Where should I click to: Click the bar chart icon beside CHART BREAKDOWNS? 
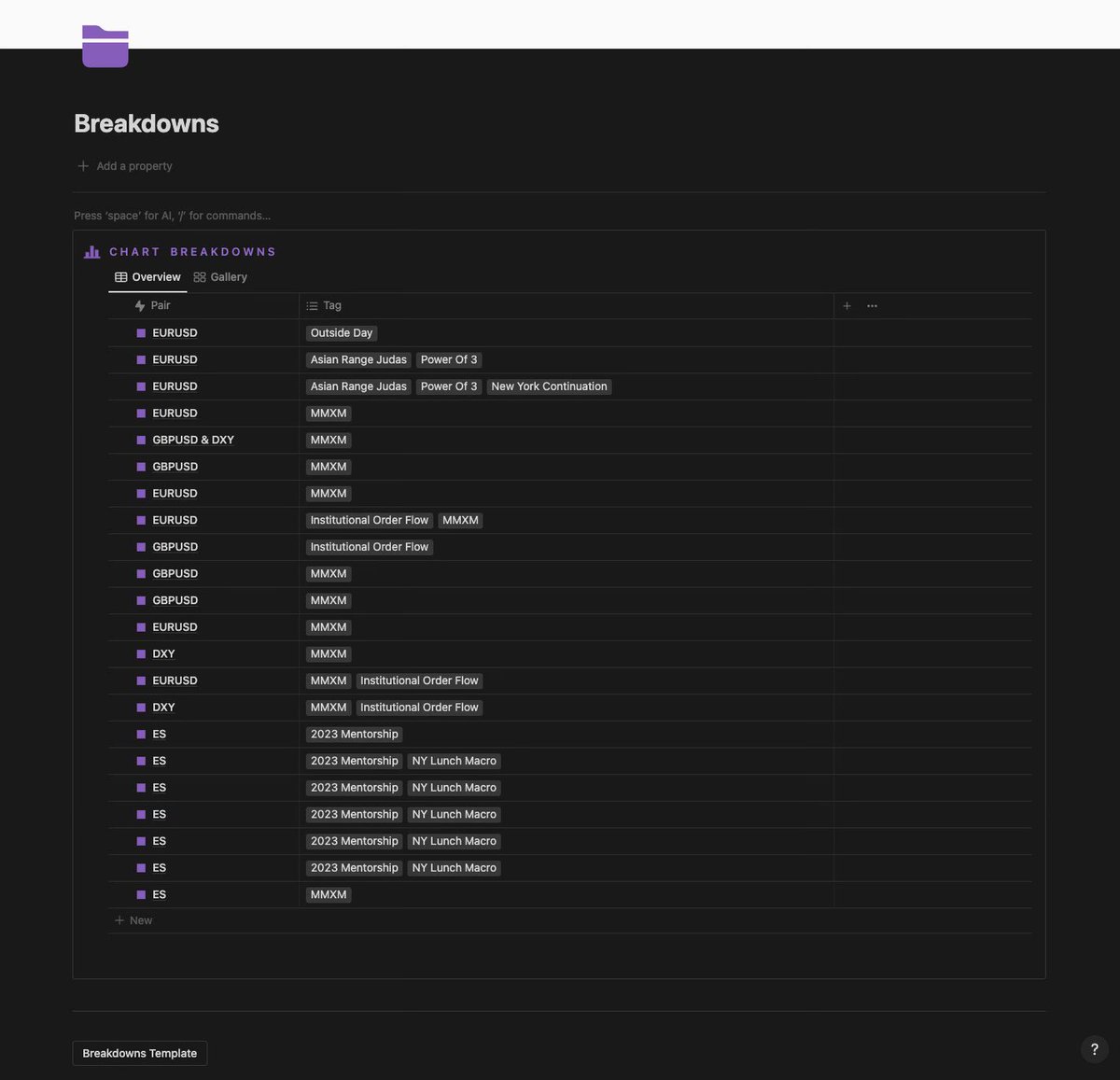(92, 252)
